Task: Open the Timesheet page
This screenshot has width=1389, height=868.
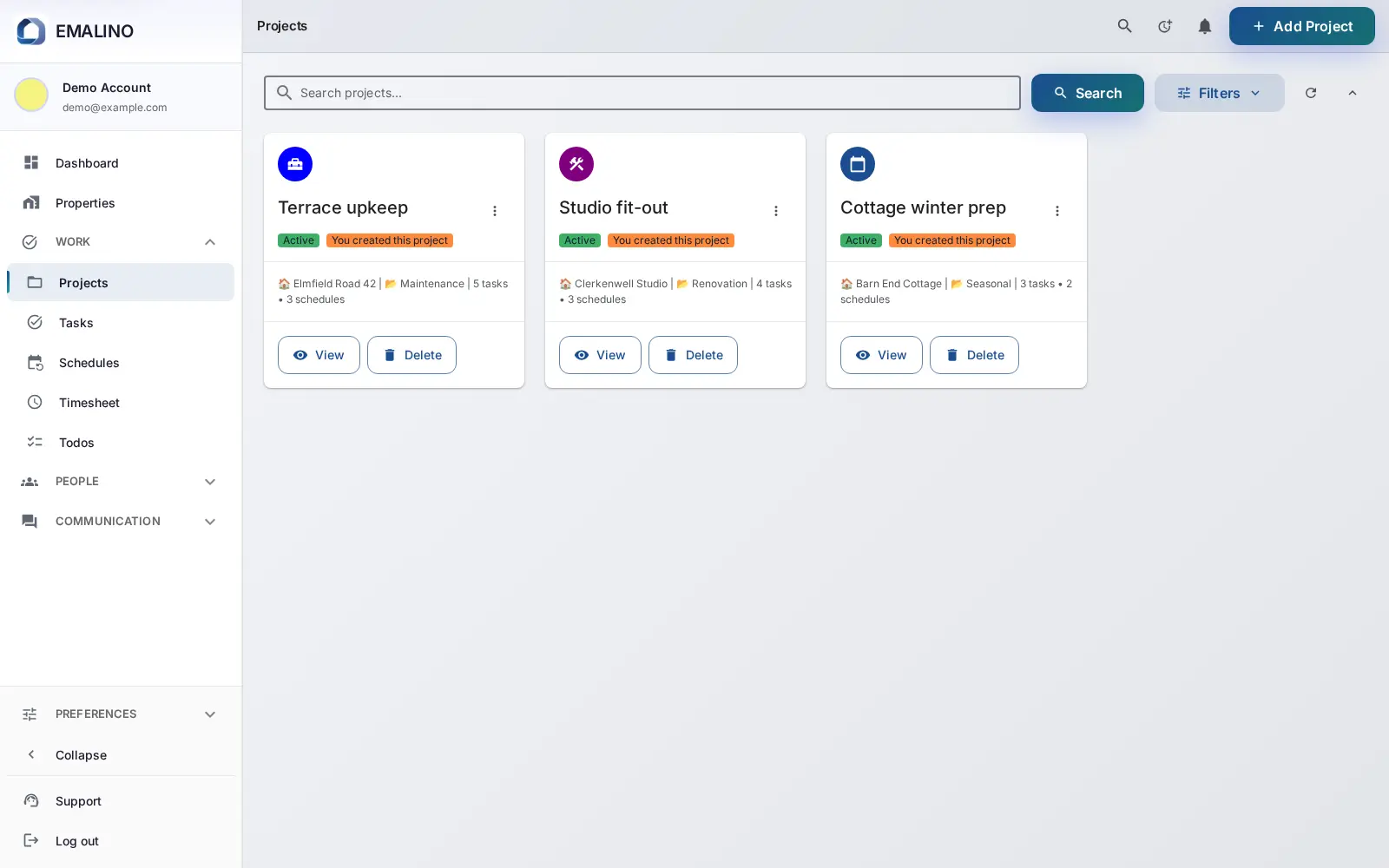Action: [121, 403]
